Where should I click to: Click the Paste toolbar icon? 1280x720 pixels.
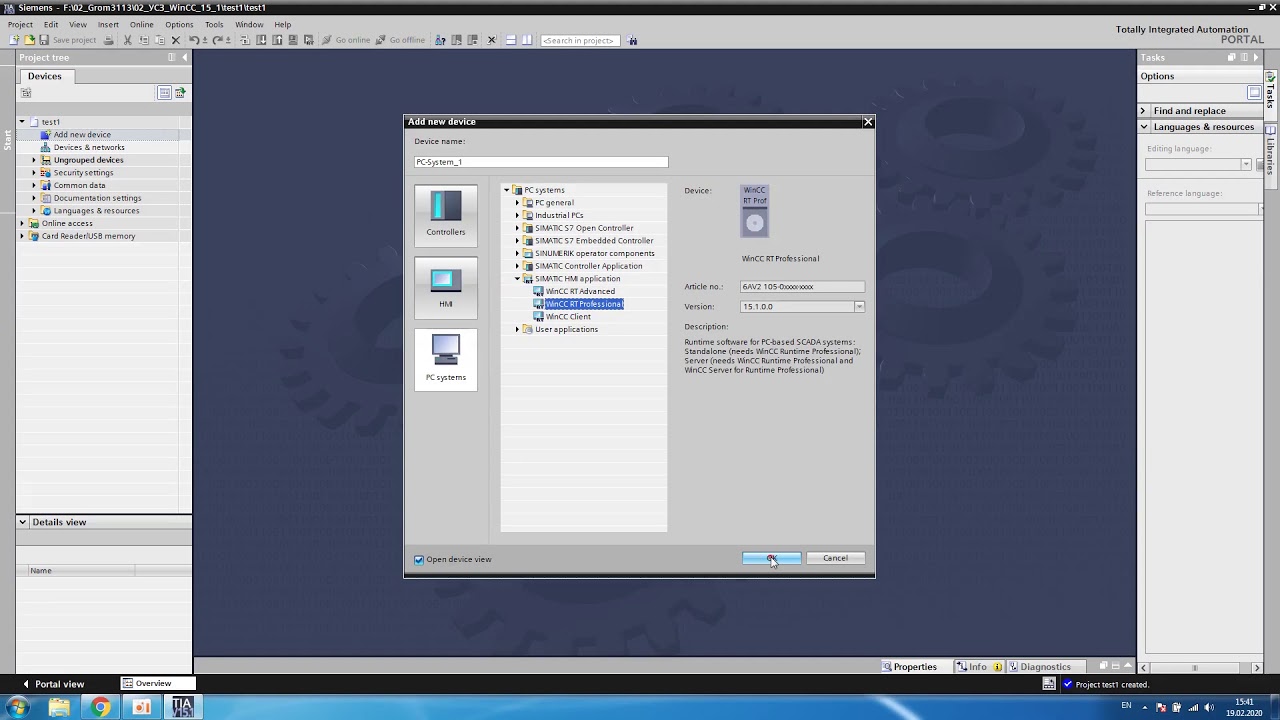160,40
